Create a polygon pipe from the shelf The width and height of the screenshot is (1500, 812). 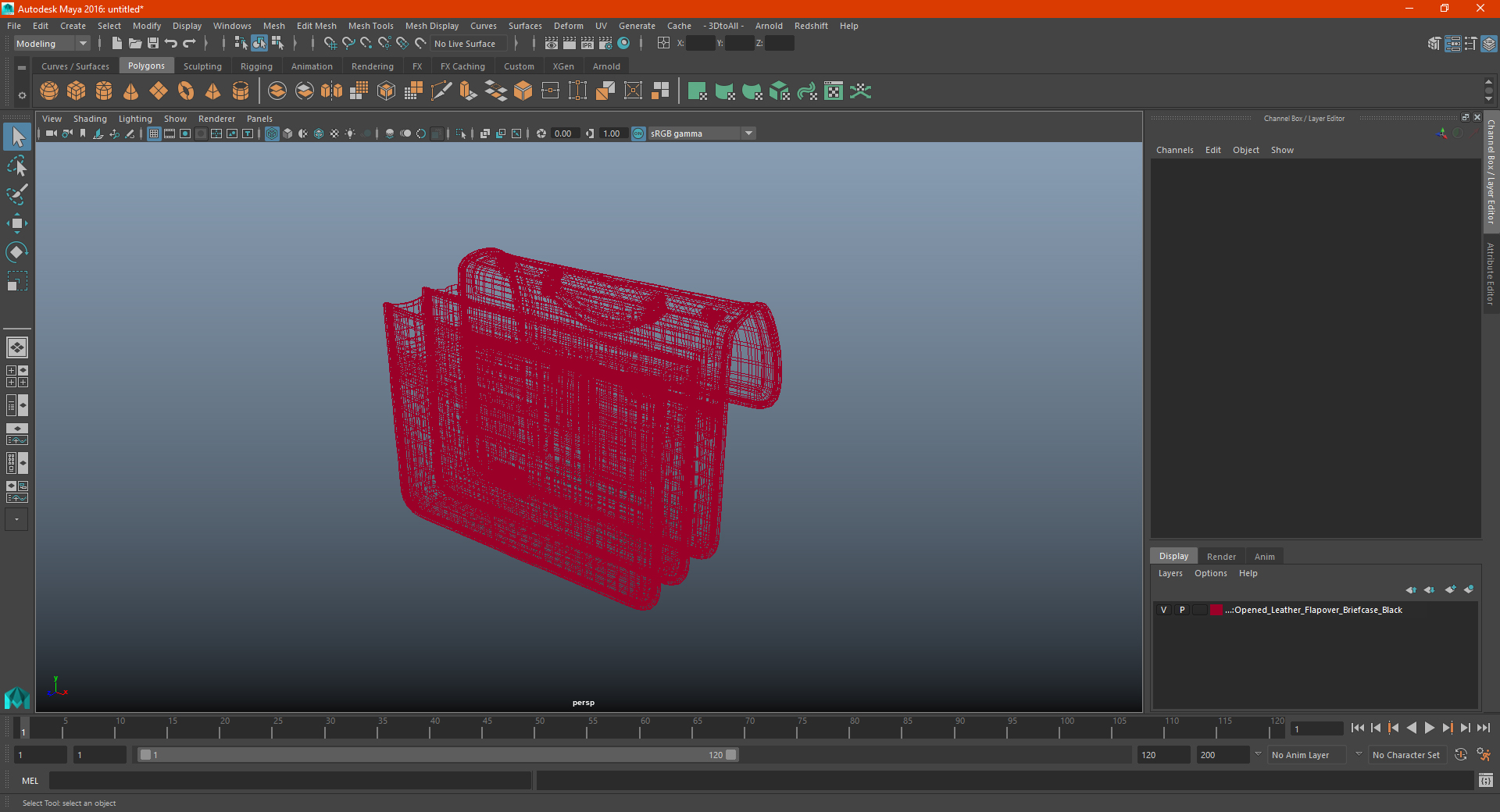241,91
